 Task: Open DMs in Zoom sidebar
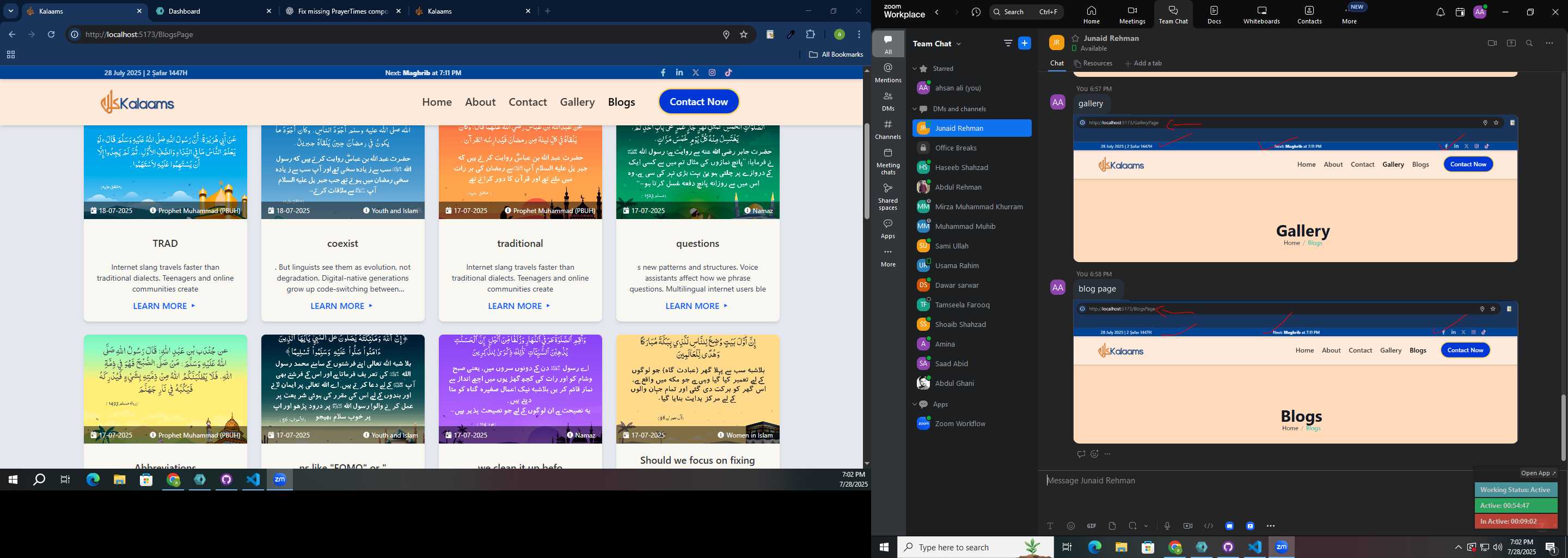(x=888, y=102)
